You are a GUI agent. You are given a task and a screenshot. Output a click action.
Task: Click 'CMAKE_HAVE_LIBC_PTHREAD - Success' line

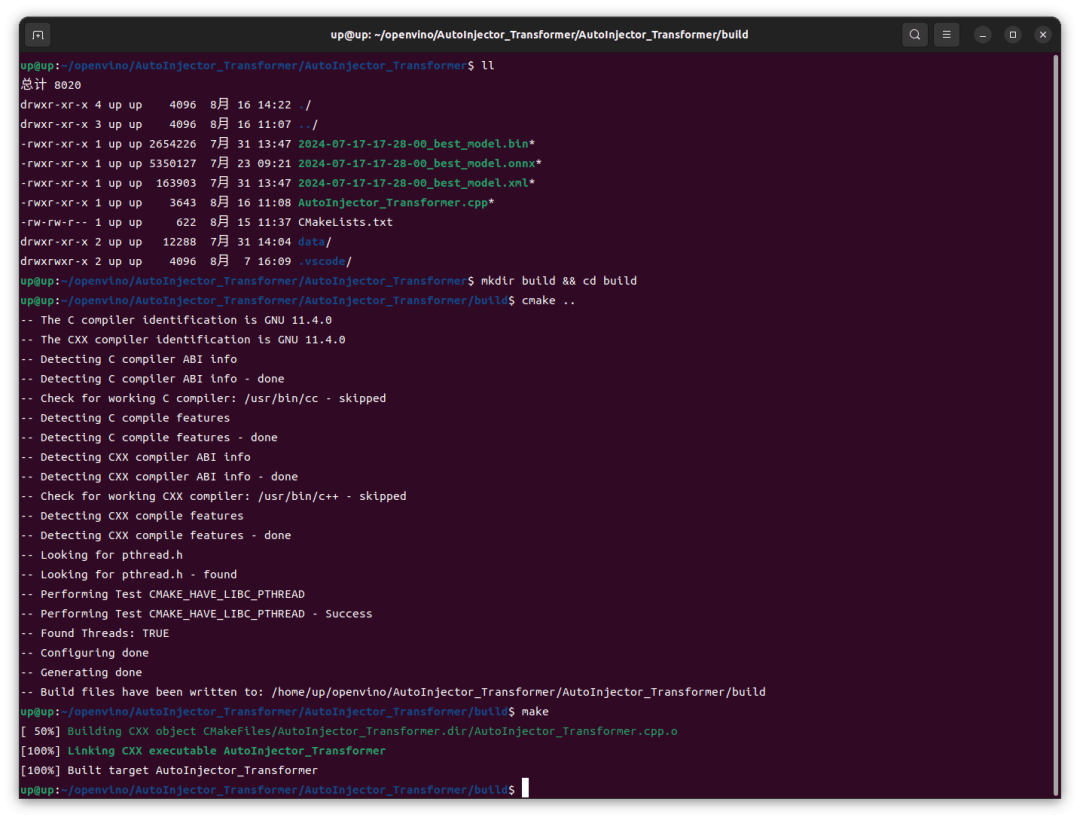click(196, 614)
